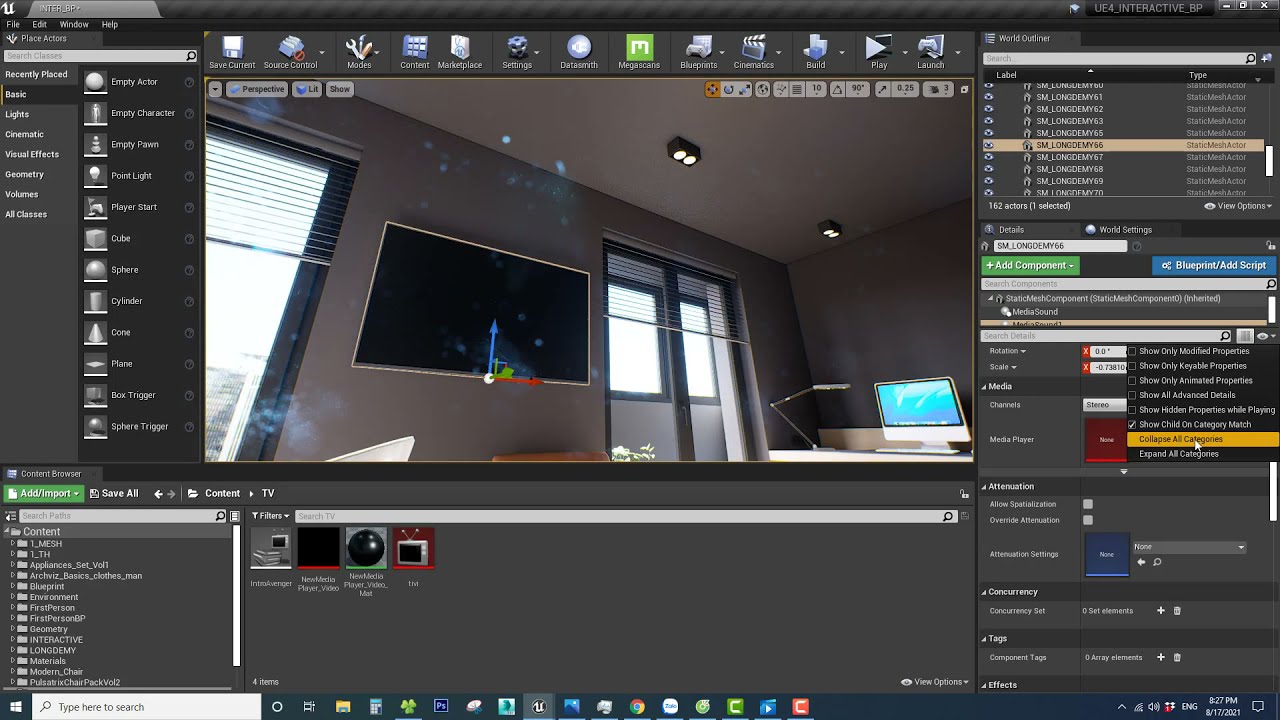Open Photoshop from the Windows taskbar

[441, 707]
